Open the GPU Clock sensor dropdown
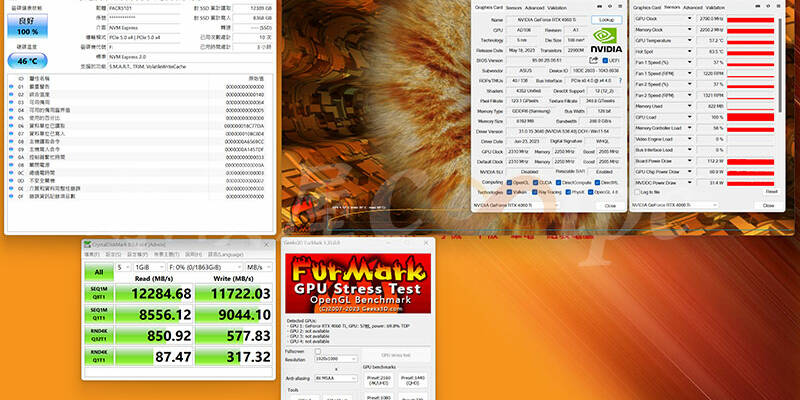This screenshot has height=400, width=800. tap(690, 18)
